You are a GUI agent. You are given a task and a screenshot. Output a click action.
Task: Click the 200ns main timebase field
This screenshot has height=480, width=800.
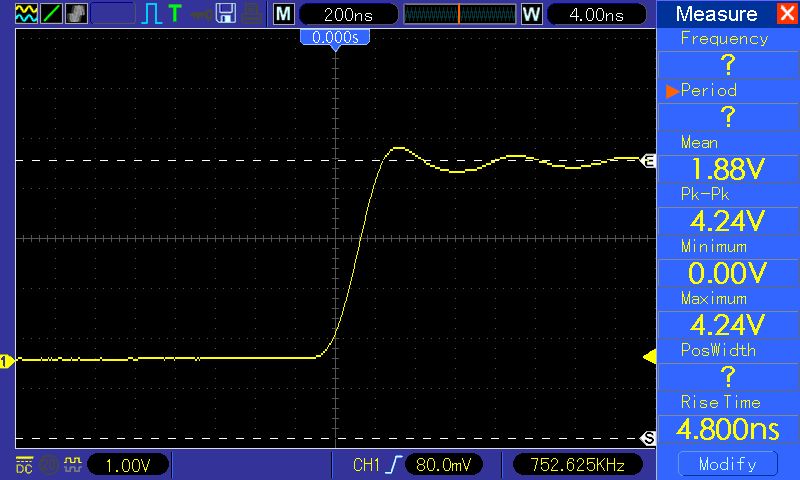348,14
